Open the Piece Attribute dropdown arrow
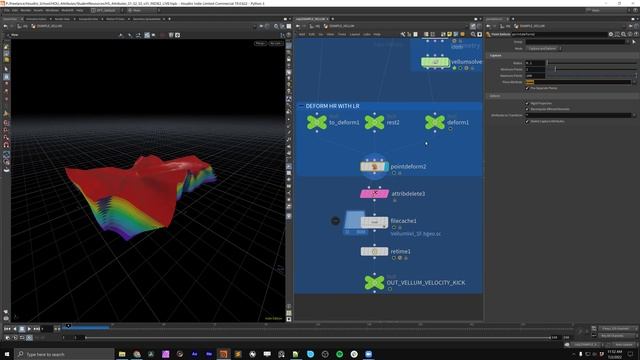 coord(634,82)
